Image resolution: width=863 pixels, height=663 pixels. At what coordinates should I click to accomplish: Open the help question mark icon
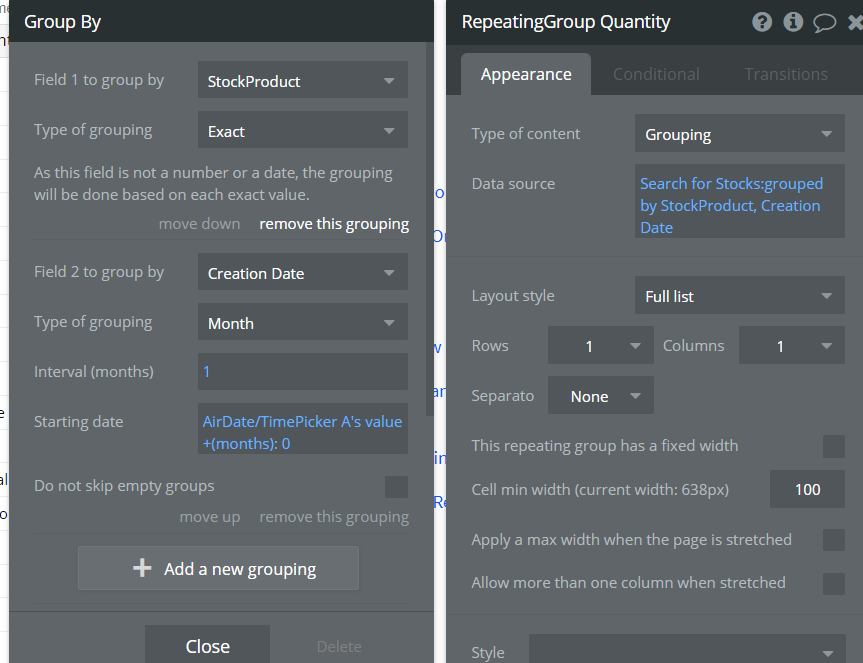[762, 22]
